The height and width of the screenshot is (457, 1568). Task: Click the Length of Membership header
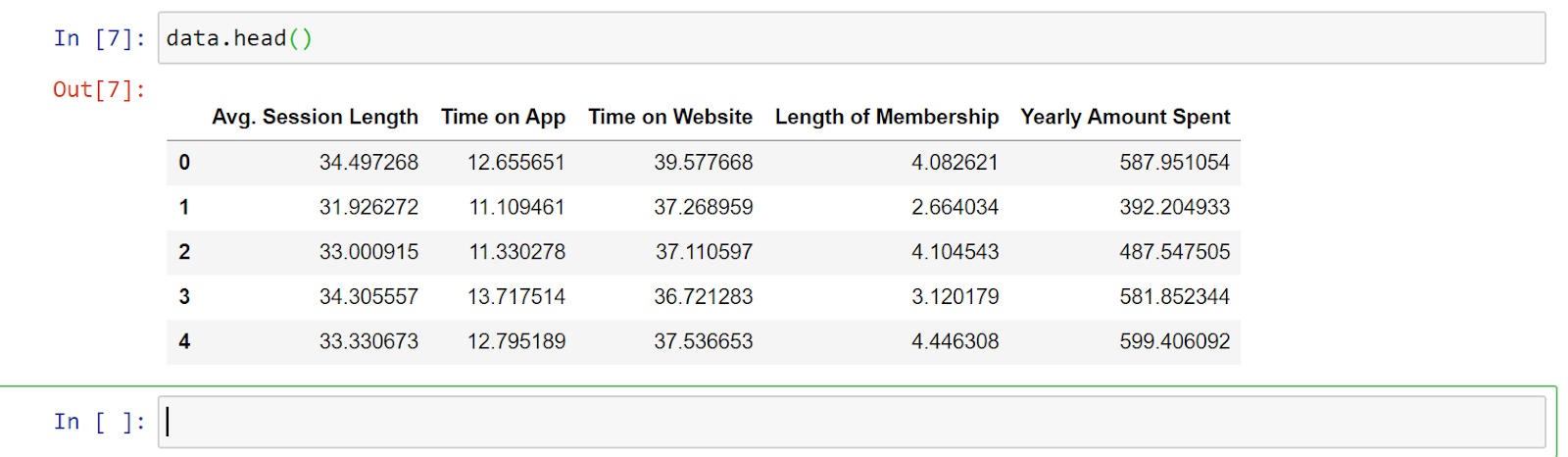(x=887, y=117)
